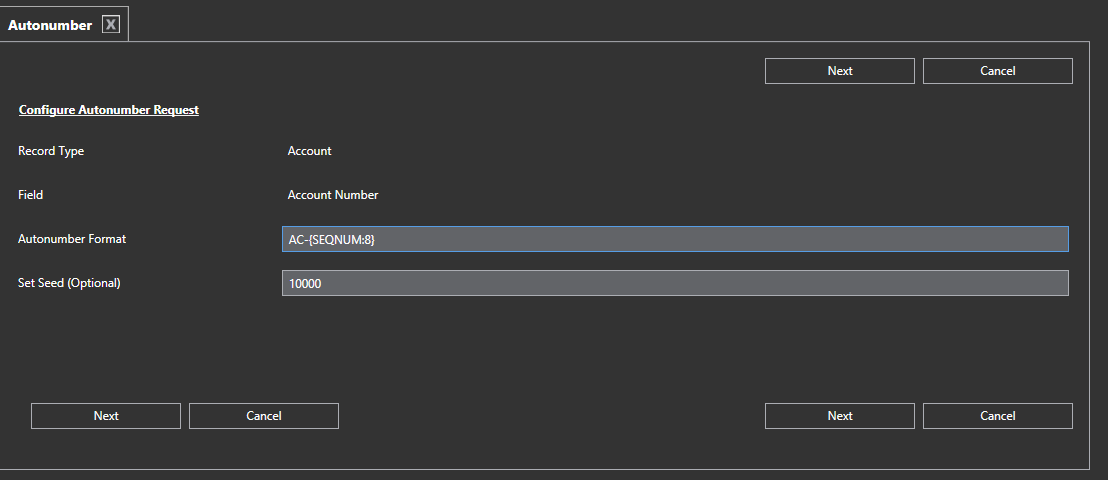Select the Account record type value
This screenshot has width=1108, height=480.
pyautogui.click(x=309, y=151)
